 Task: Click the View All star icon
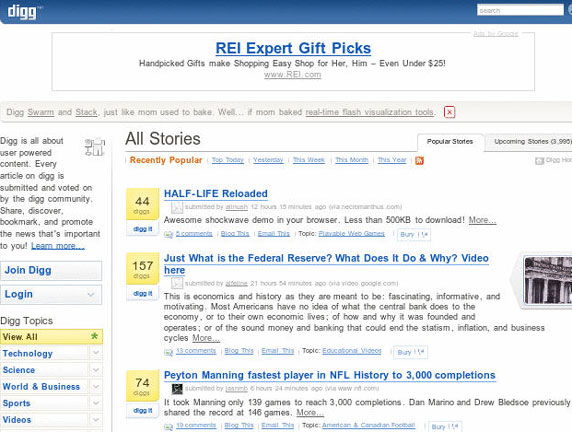pos(94,336)
